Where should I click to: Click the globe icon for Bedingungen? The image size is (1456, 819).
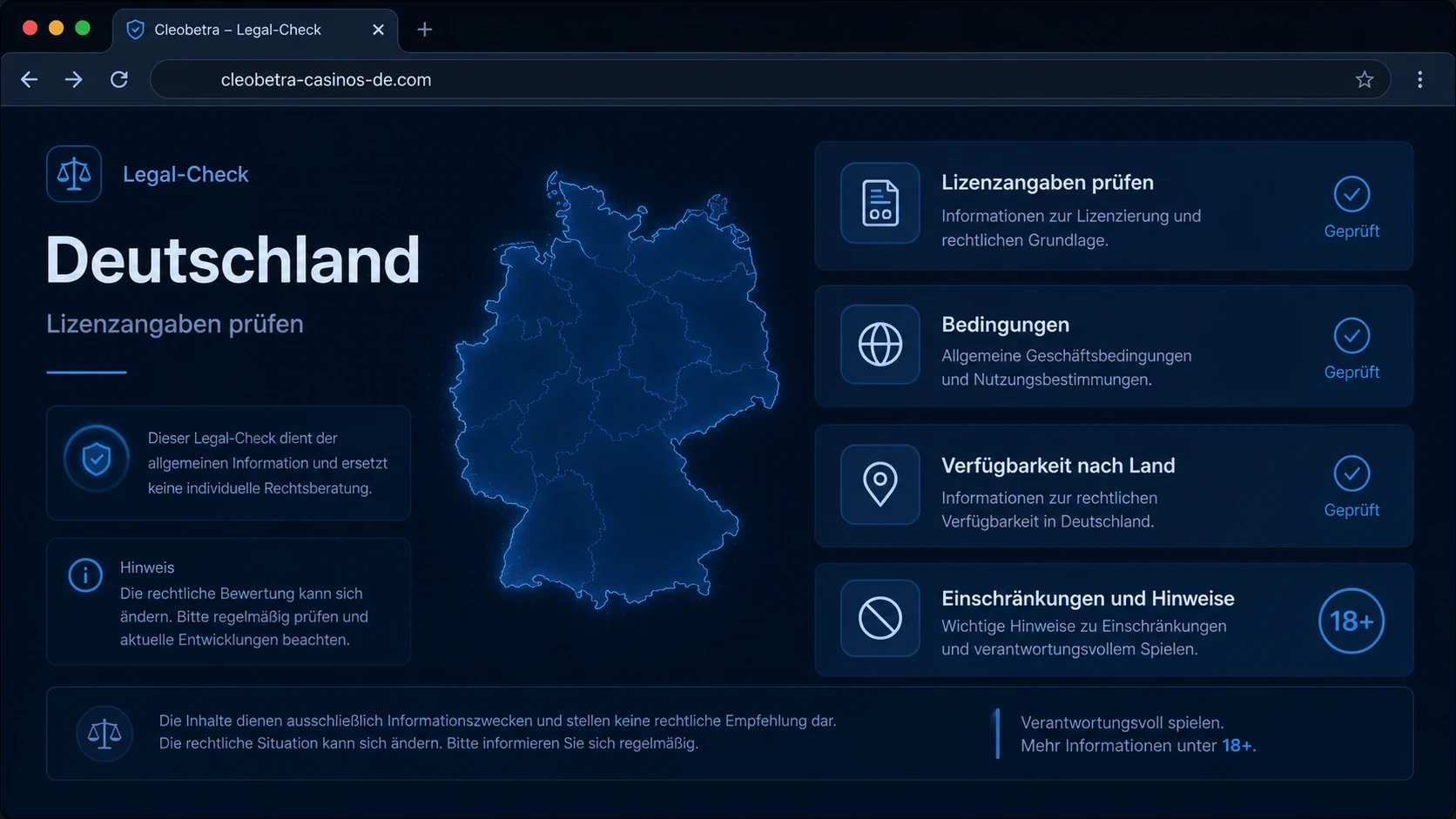coord(880,345)
